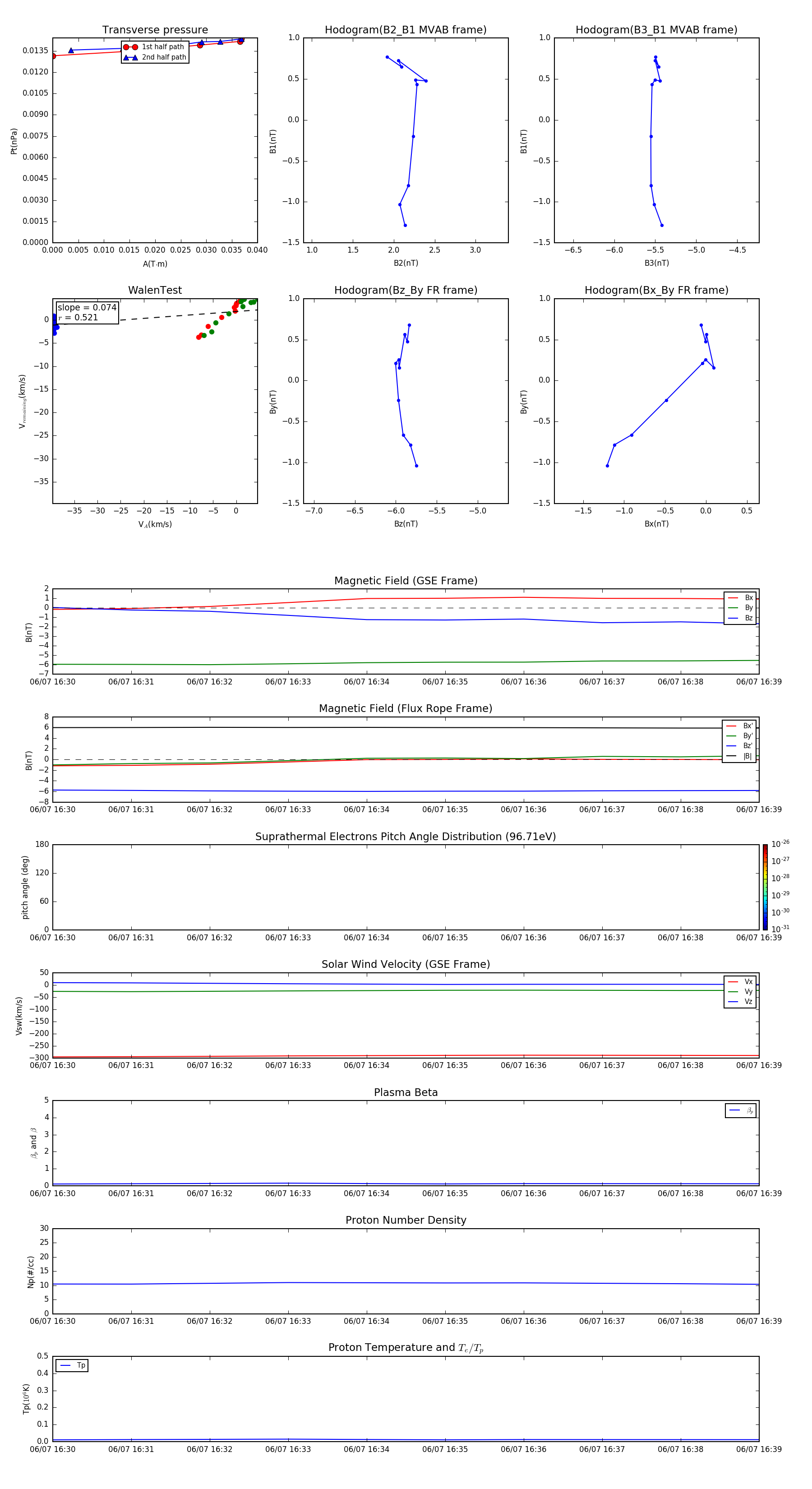Click the Vz legend entry in Solar Wind panel

740,1002
